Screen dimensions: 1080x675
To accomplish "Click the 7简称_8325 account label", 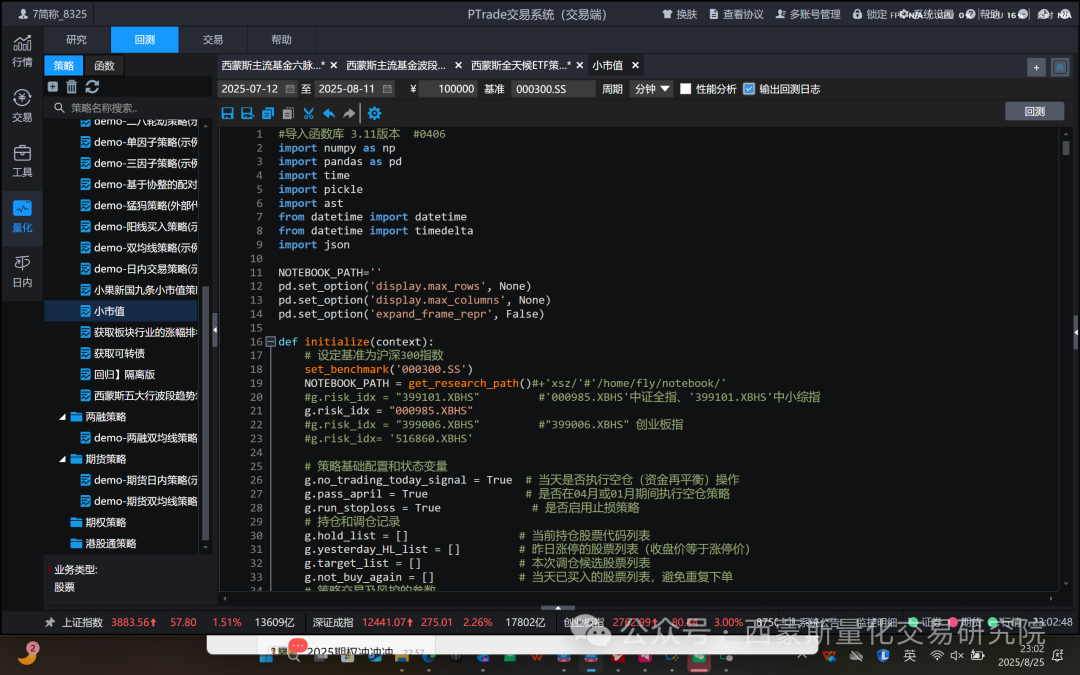I will click(x=53, y=14).
